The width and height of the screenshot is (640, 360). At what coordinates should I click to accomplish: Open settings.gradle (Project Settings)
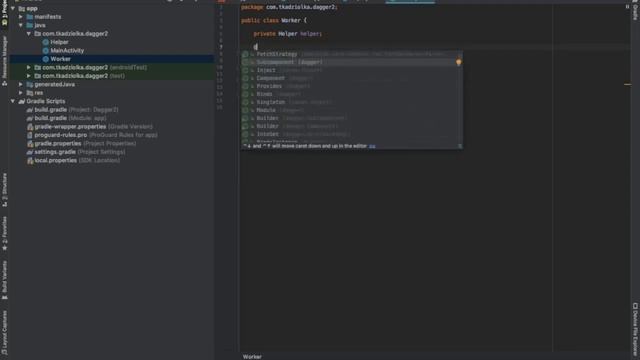[76, 152]
